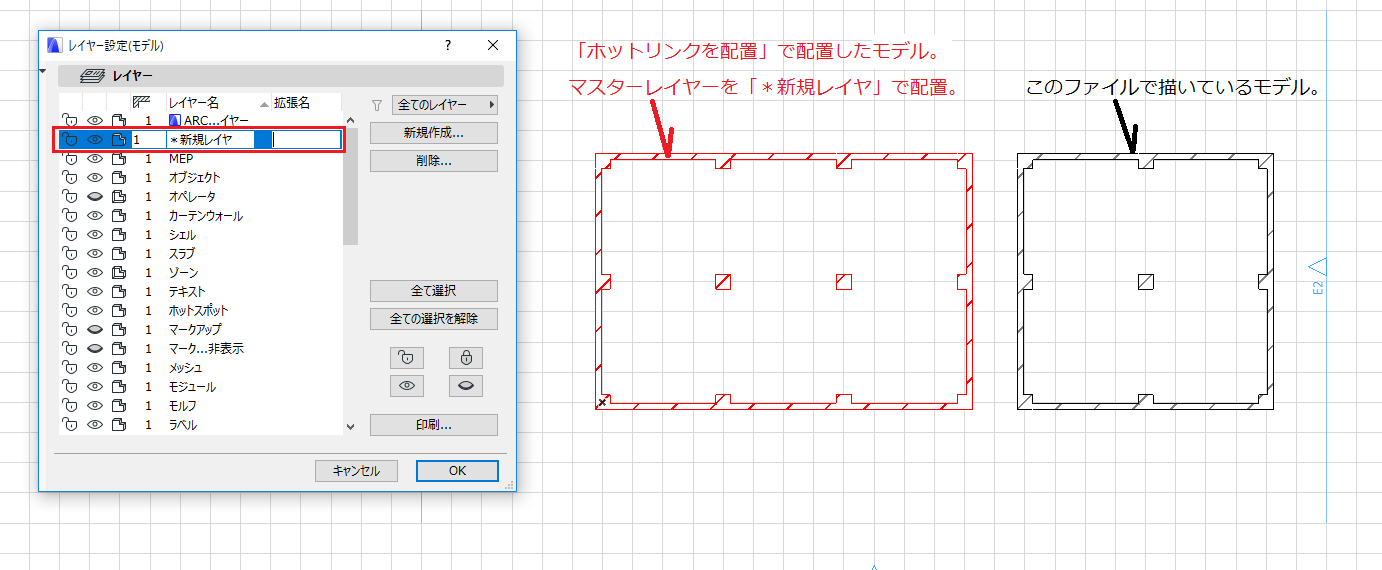
Task: Hide the オブジェクト layer via eye icon
Action: (x=95, y=177)
